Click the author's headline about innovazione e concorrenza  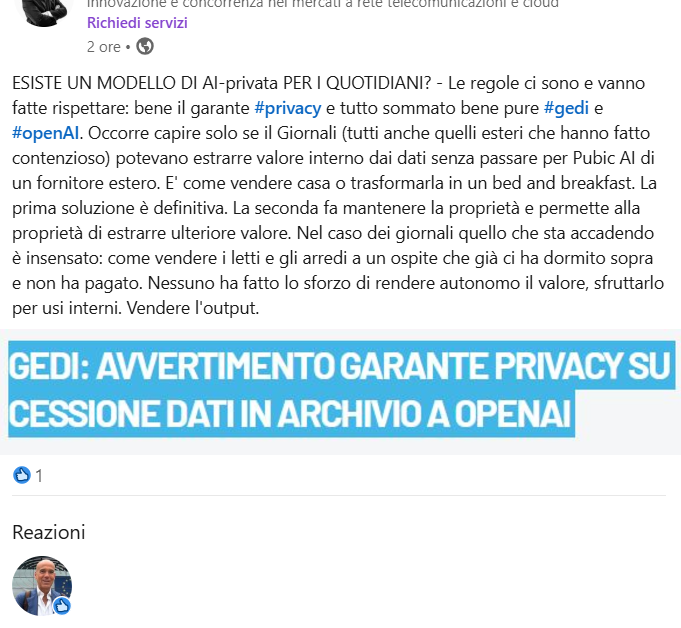point(323,4)
